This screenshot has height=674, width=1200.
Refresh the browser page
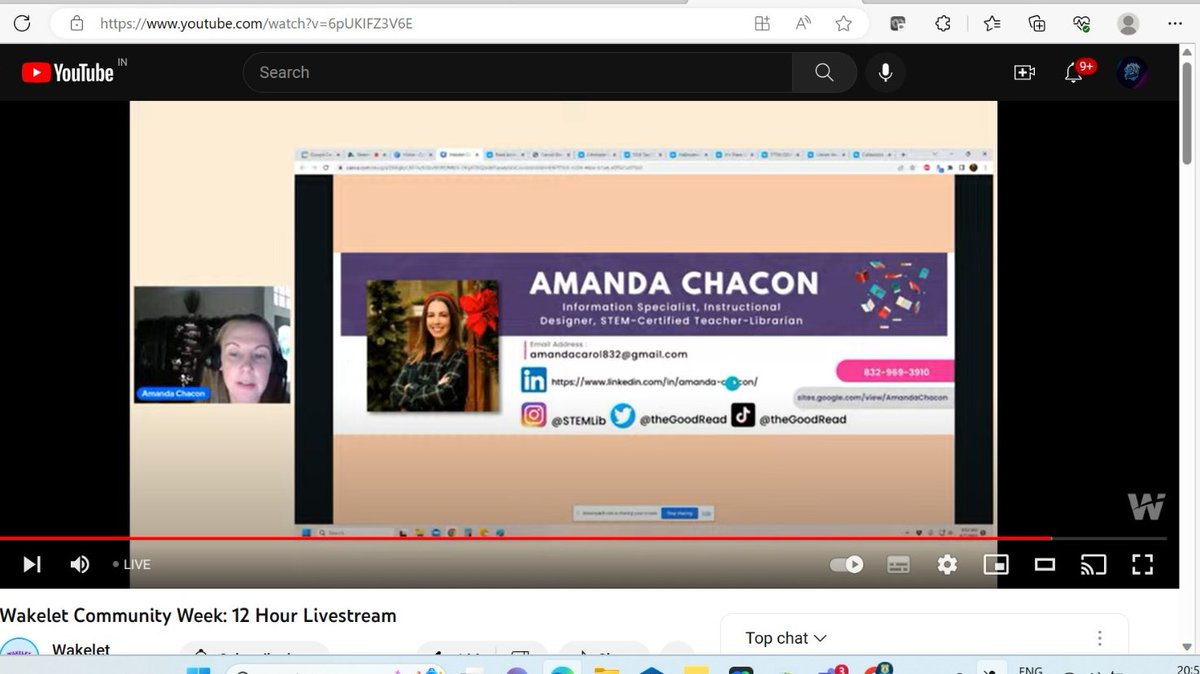point(22,23)
